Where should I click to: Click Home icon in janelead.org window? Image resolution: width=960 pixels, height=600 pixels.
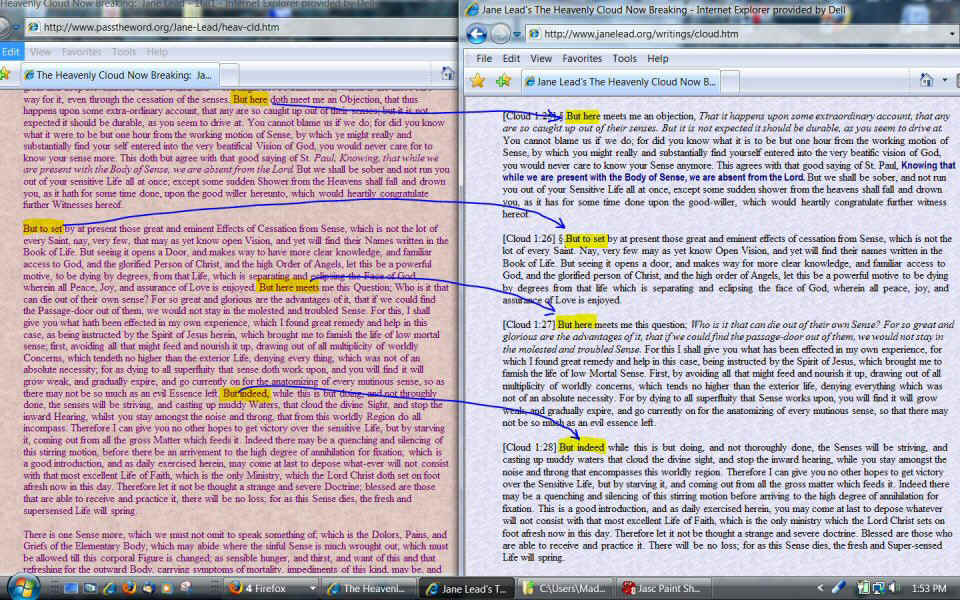click(926, 80)
